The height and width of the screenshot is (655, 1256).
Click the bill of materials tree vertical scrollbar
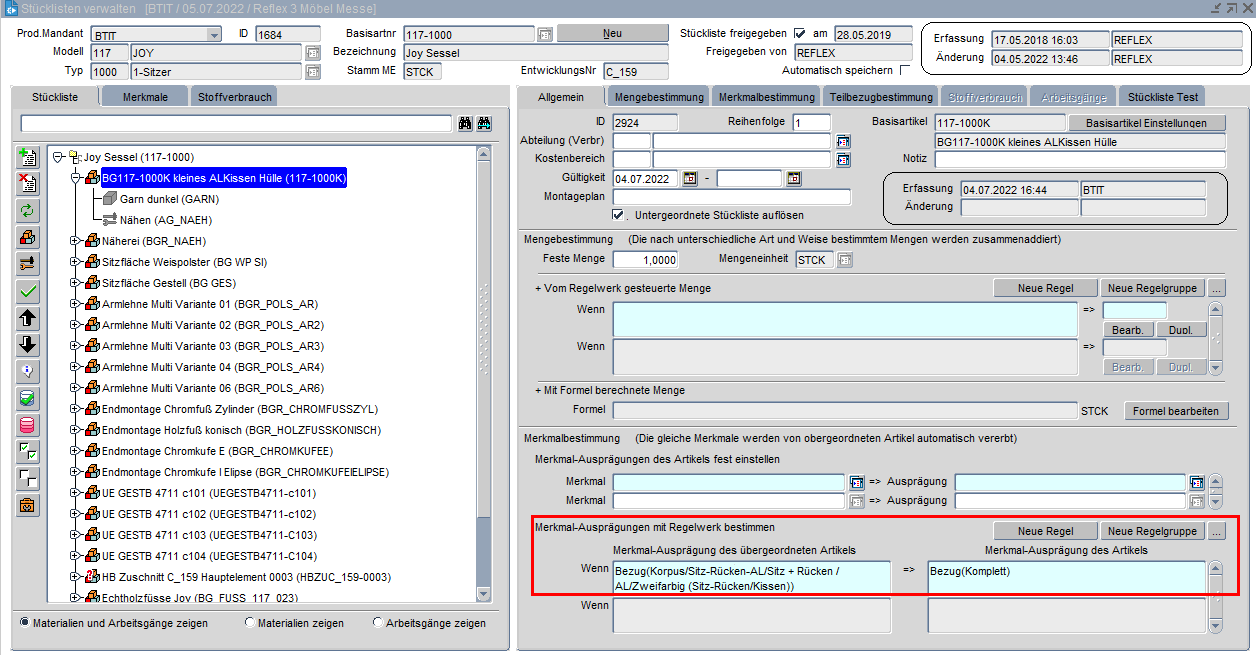pos(484,370)
